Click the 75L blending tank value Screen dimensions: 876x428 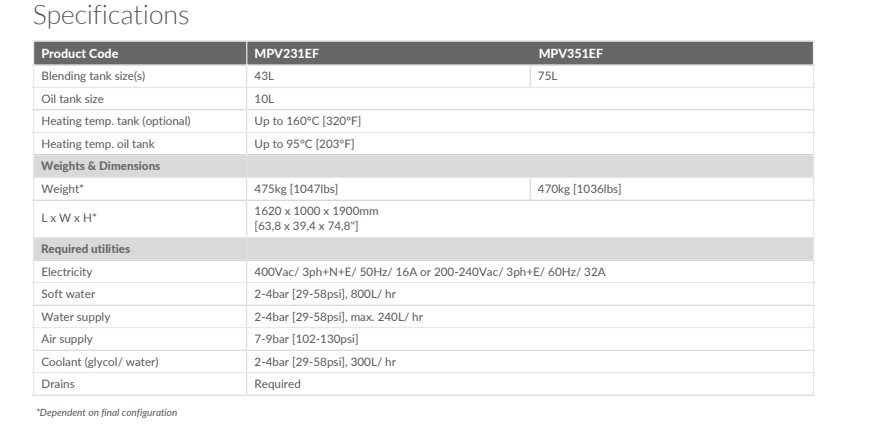(547, 76)
